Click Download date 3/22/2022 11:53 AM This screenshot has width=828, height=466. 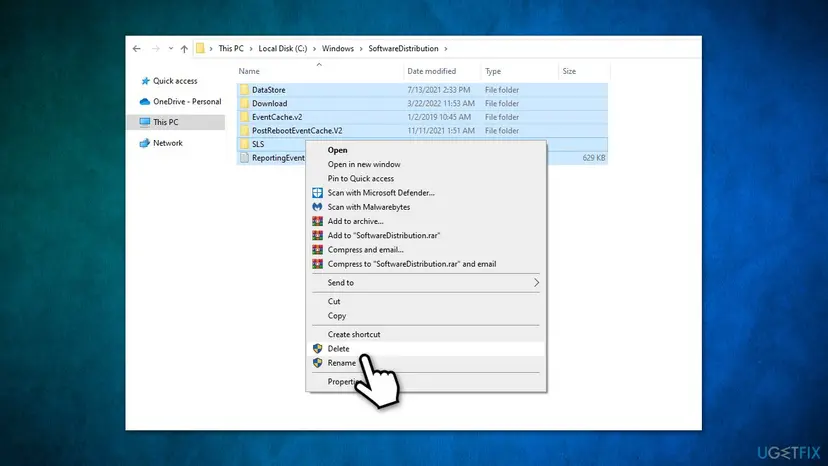pos(440,104)
